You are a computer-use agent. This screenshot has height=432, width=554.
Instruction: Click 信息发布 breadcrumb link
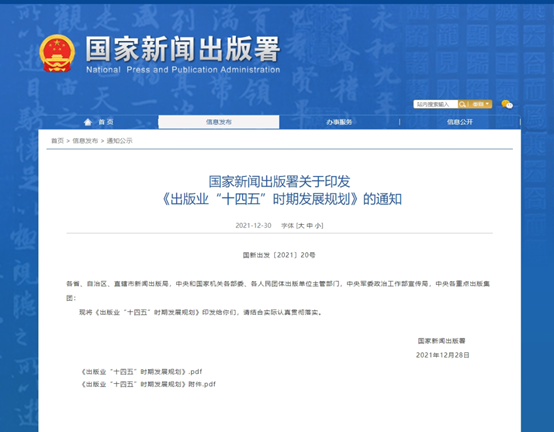[85, 141]
